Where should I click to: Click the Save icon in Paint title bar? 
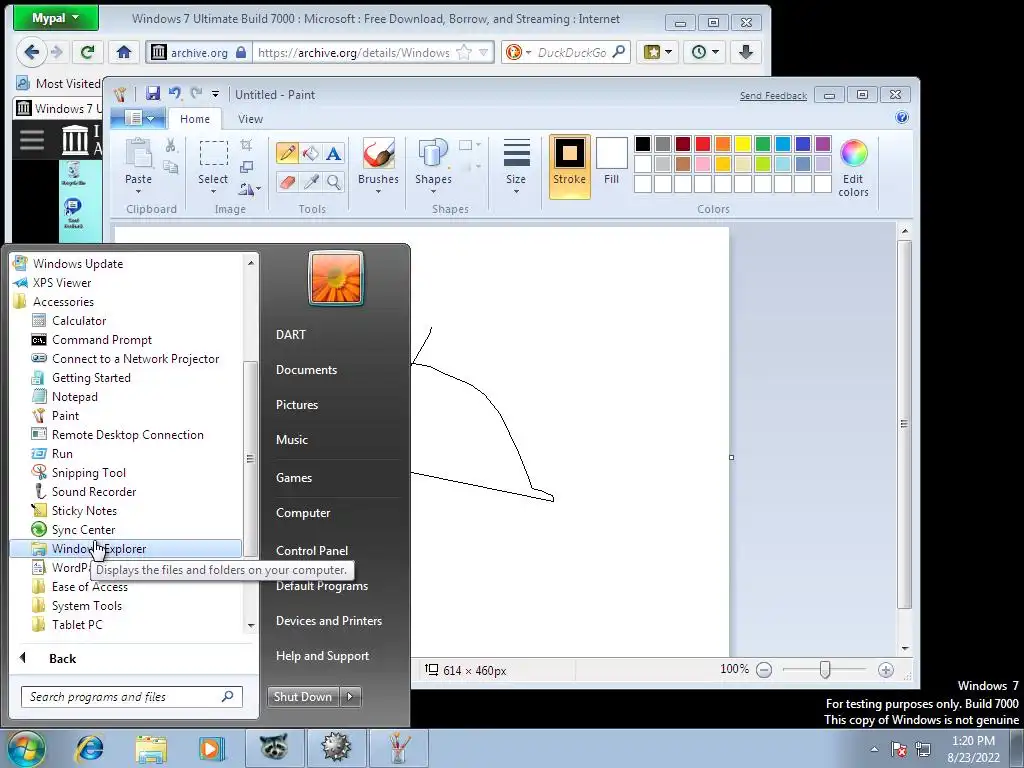[153, 94]
